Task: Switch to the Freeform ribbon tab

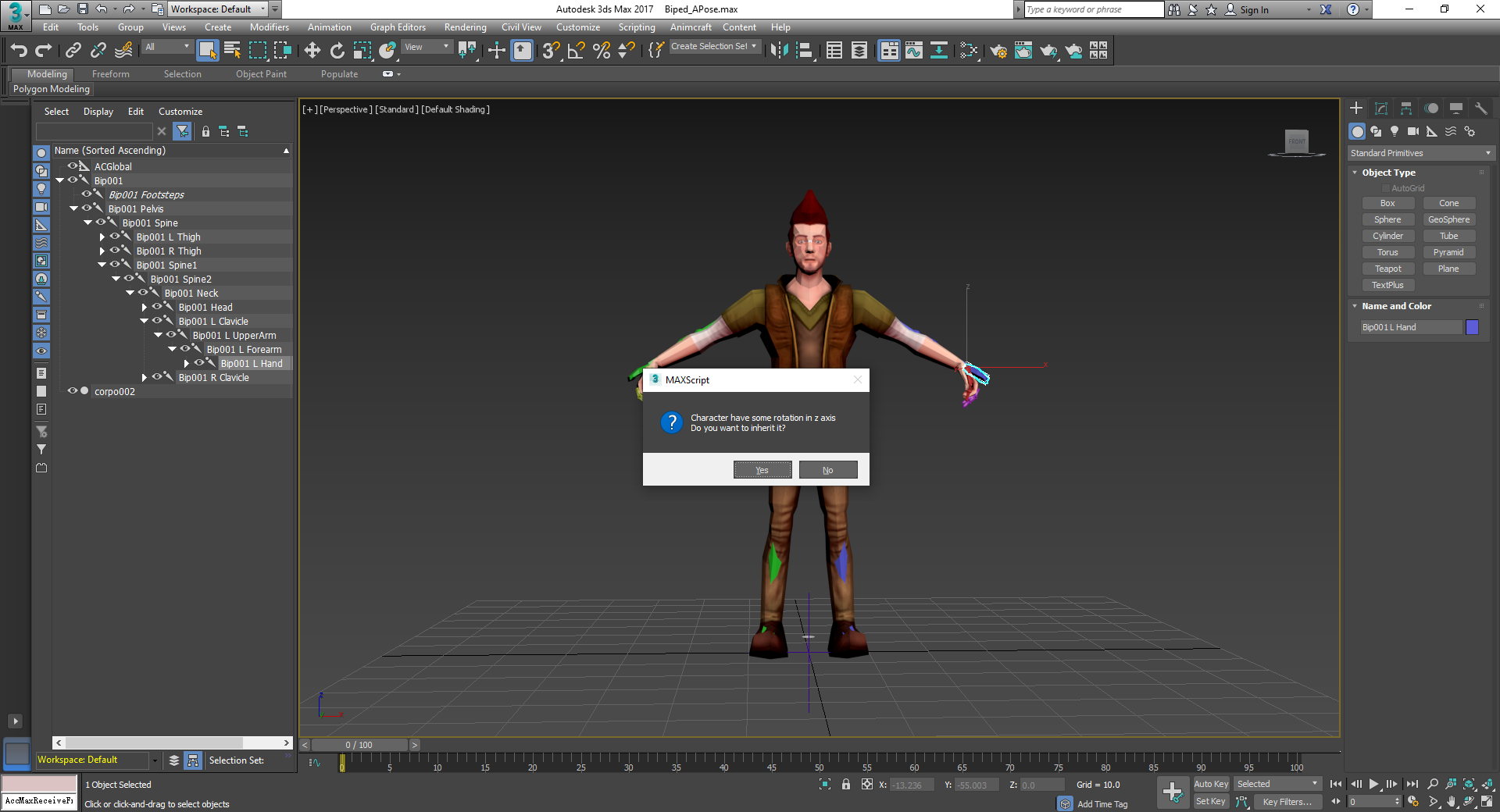Action: click(x=110, y=74)
